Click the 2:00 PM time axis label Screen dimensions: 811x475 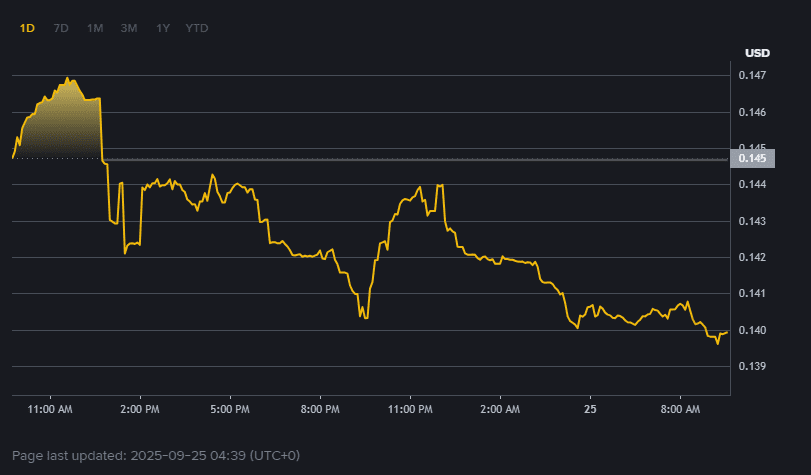point(139,410)
